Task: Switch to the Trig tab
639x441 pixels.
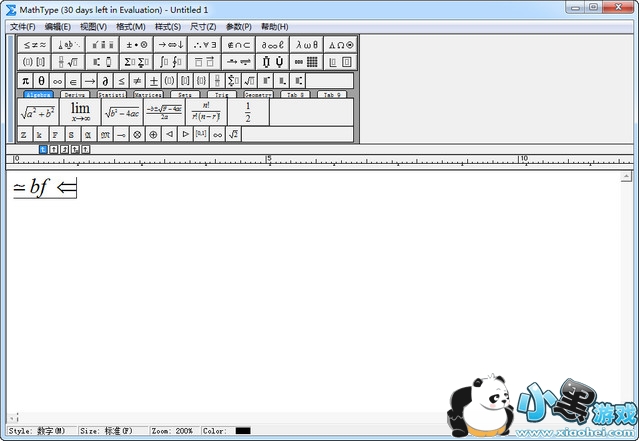Action: coord(222,94)
